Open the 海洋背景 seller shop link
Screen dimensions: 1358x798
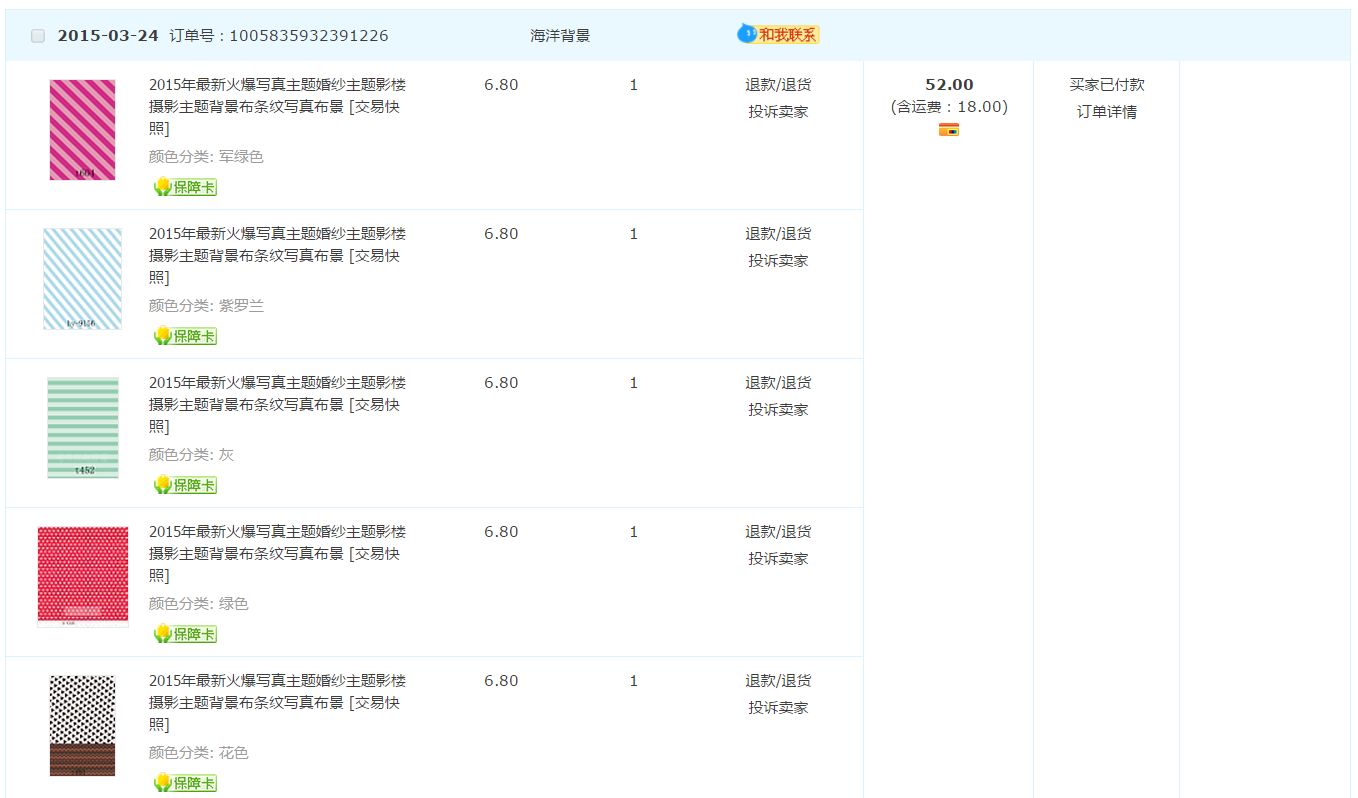(560, 36)
